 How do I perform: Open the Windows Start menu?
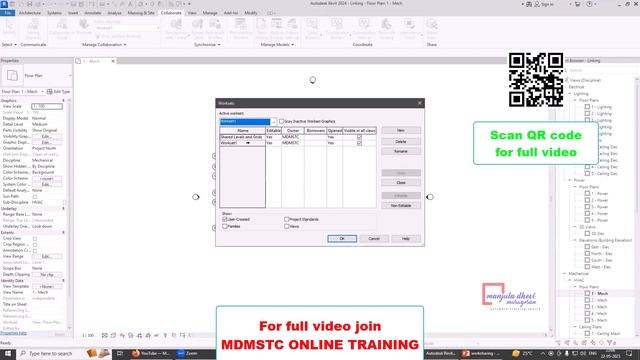(8, 353)
